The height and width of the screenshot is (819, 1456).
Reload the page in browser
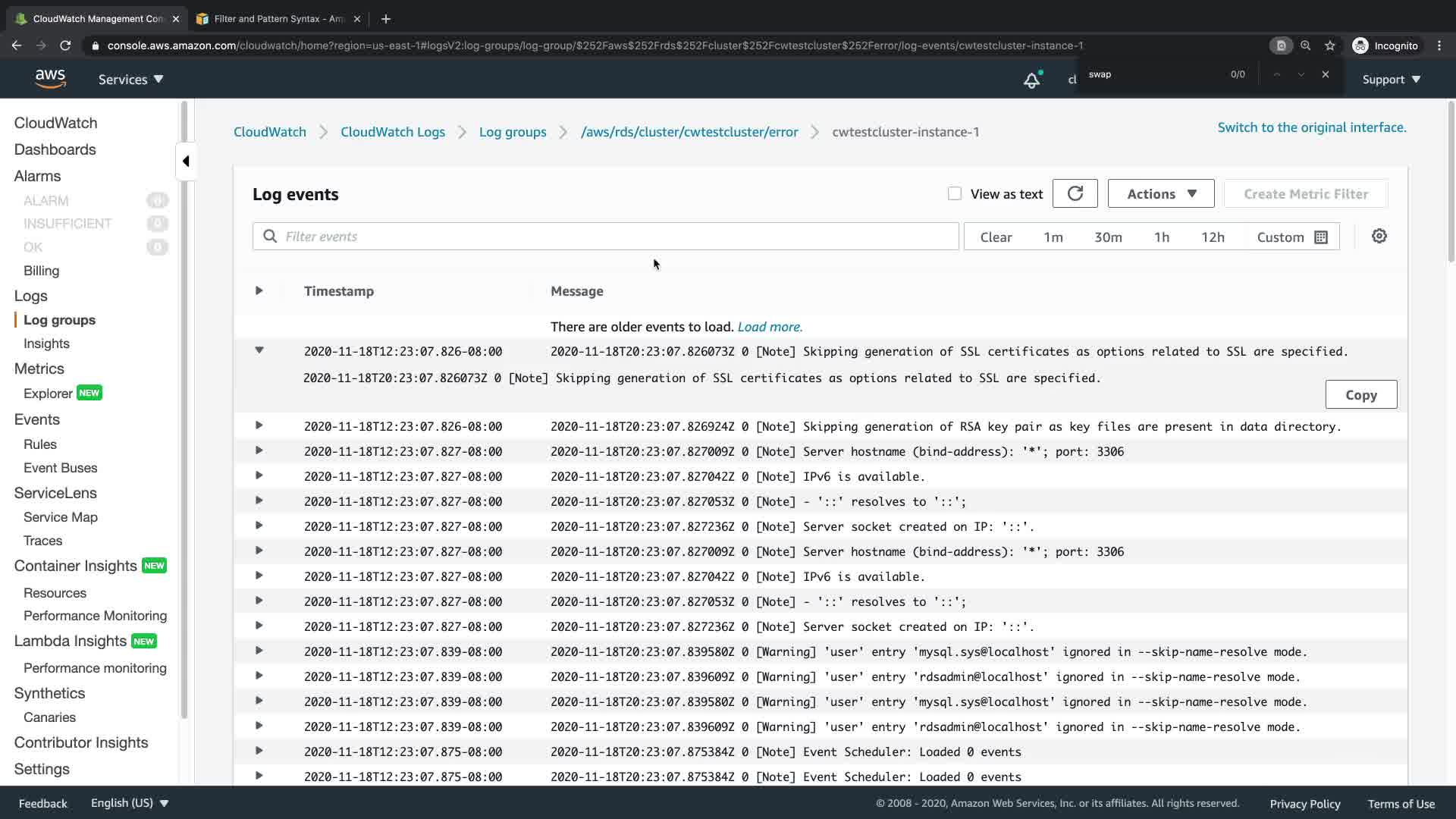tap(65, 45)
